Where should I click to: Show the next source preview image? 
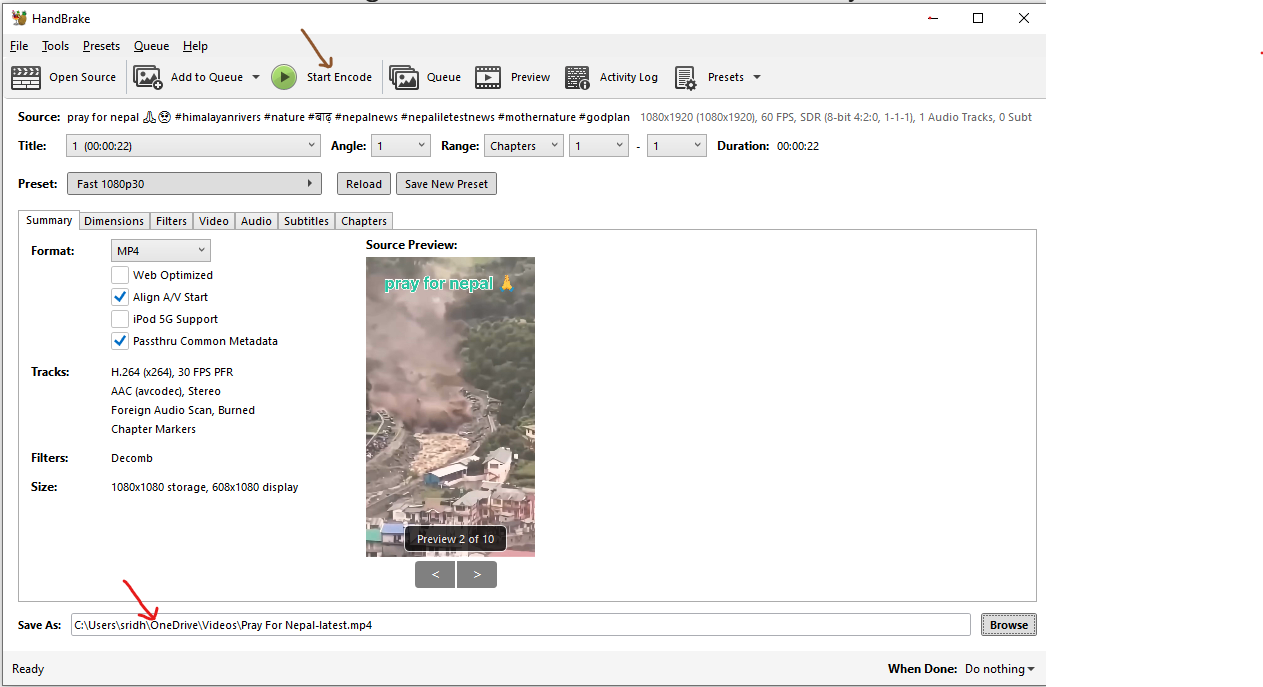point(477,575)
